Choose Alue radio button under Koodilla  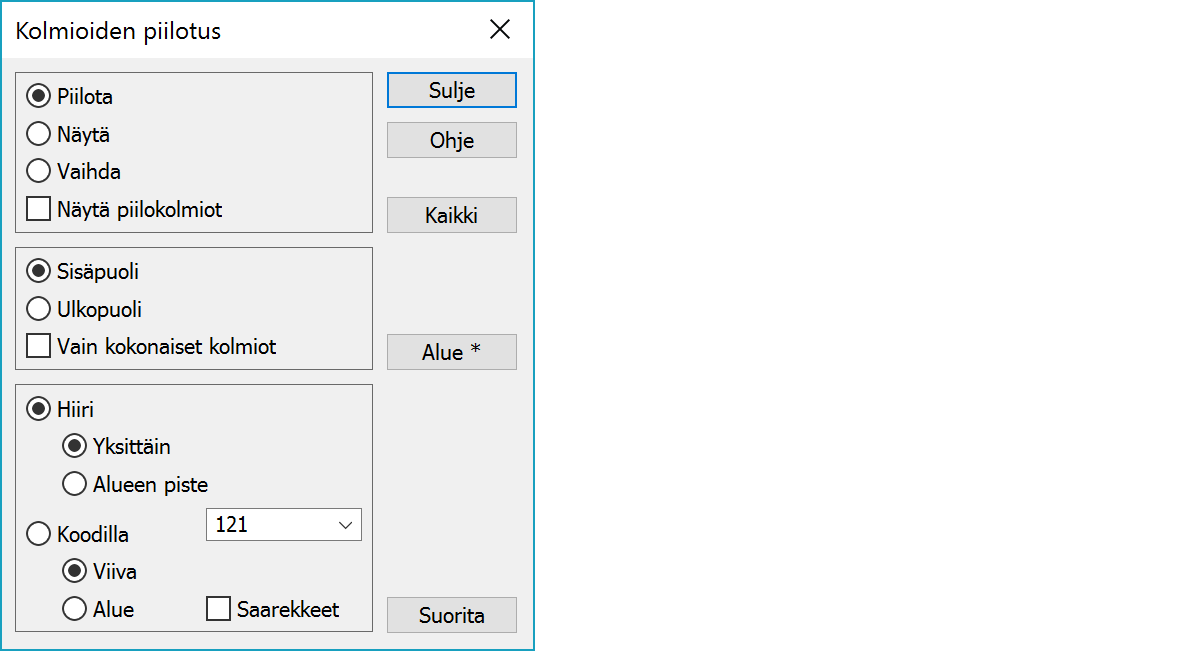click(75, 608)
